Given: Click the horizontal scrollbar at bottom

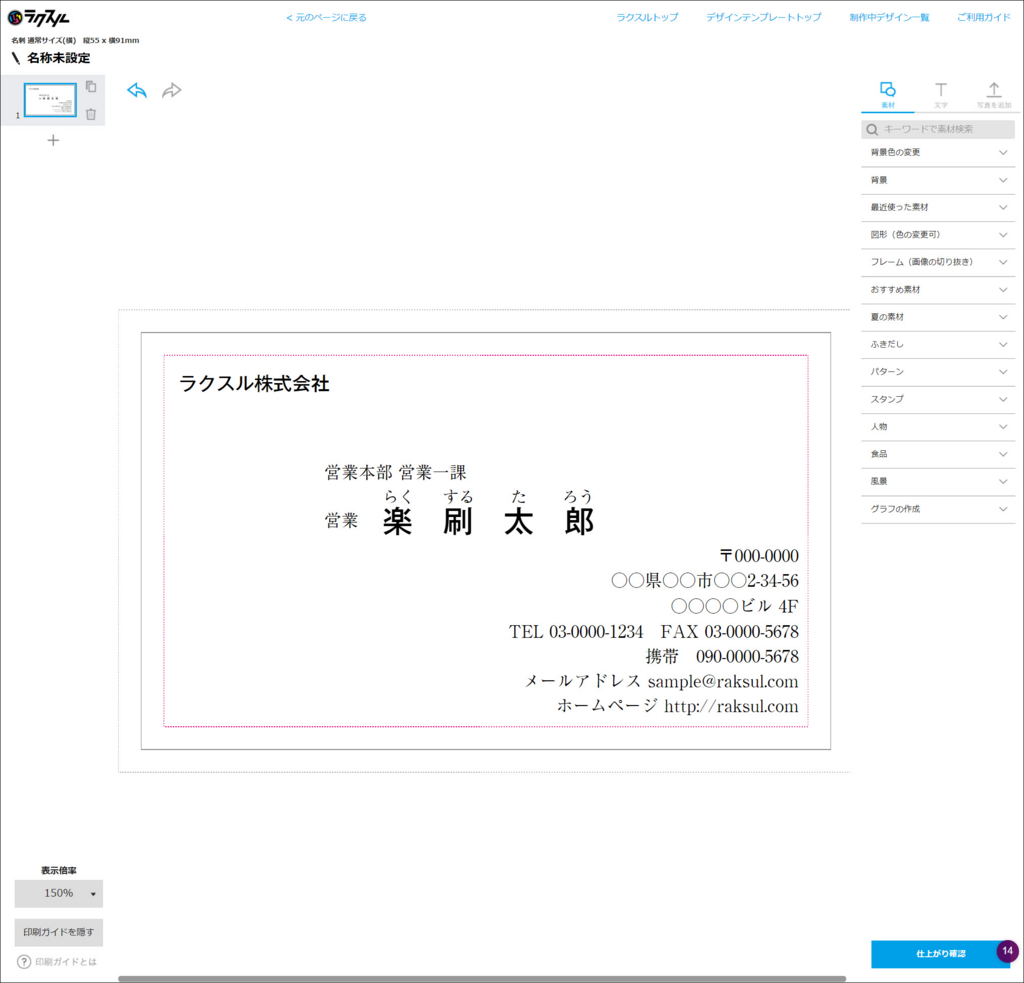Looking at the screenshot, I should (x=482, y=978).
